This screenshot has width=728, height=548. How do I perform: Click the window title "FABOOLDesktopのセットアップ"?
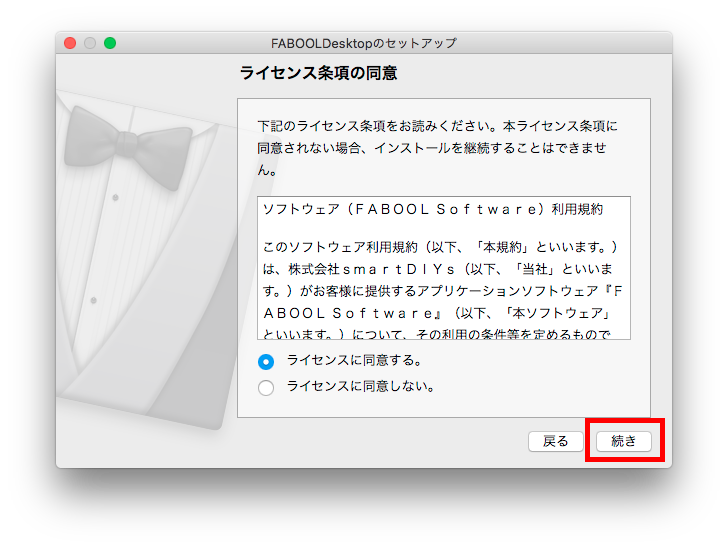tap(364, 43)
